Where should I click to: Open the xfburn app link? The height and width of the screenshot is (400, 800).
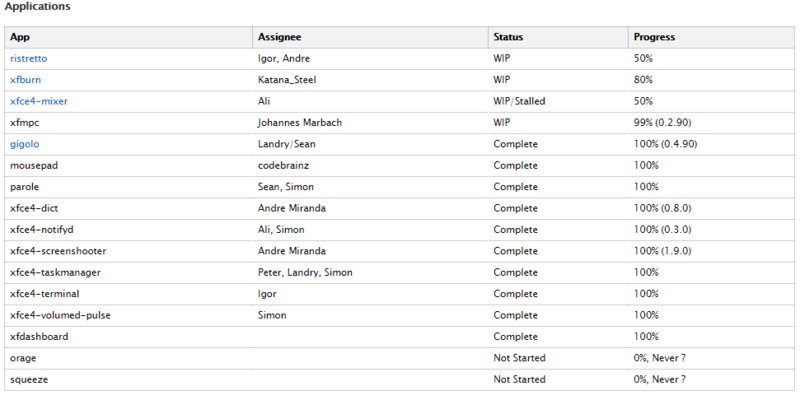[x=25, y=80]
